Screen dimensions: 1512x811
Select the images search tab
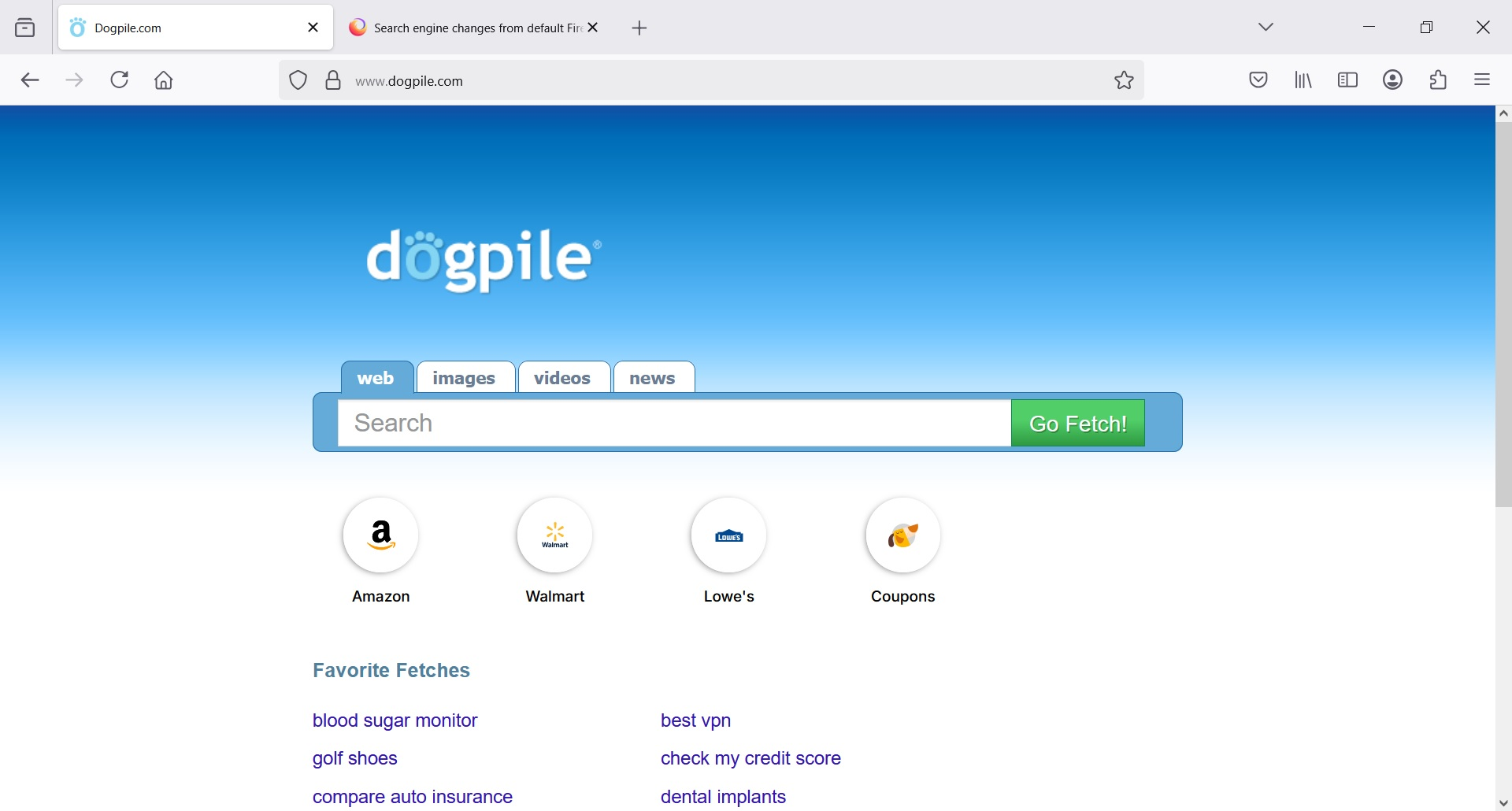pyautogui.click(x=465, y=378)
